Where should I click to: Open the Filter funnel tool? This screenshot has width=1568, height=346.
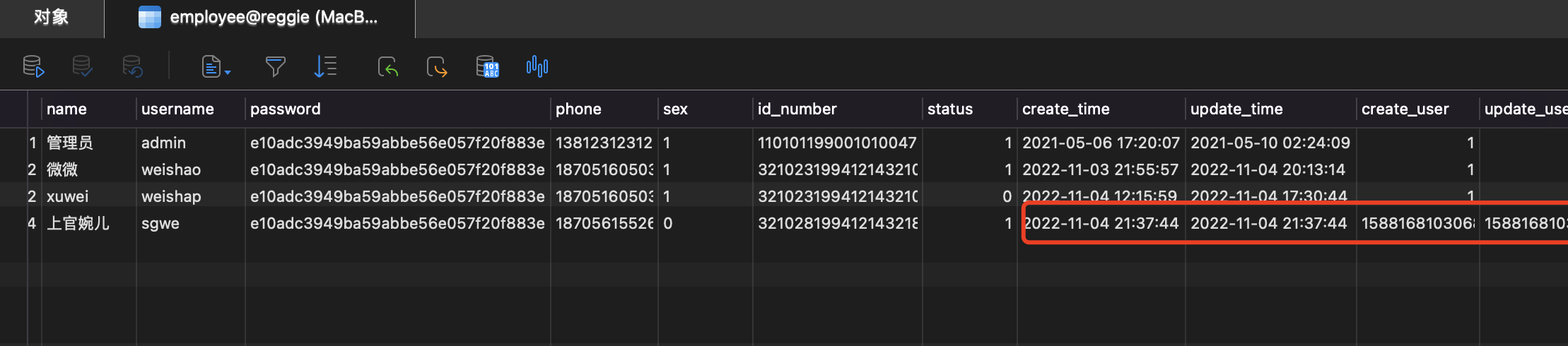tap(275, 66)
